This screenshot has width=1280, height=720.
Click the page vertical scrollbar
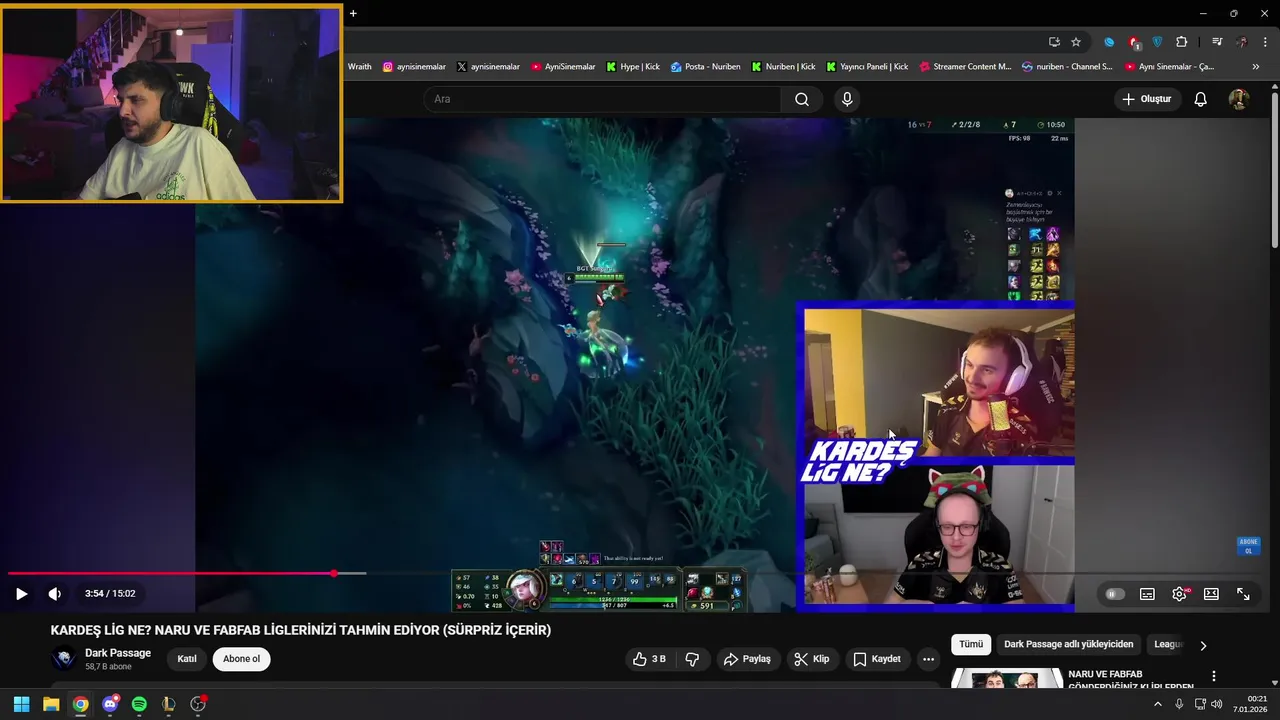point(1274,170)
